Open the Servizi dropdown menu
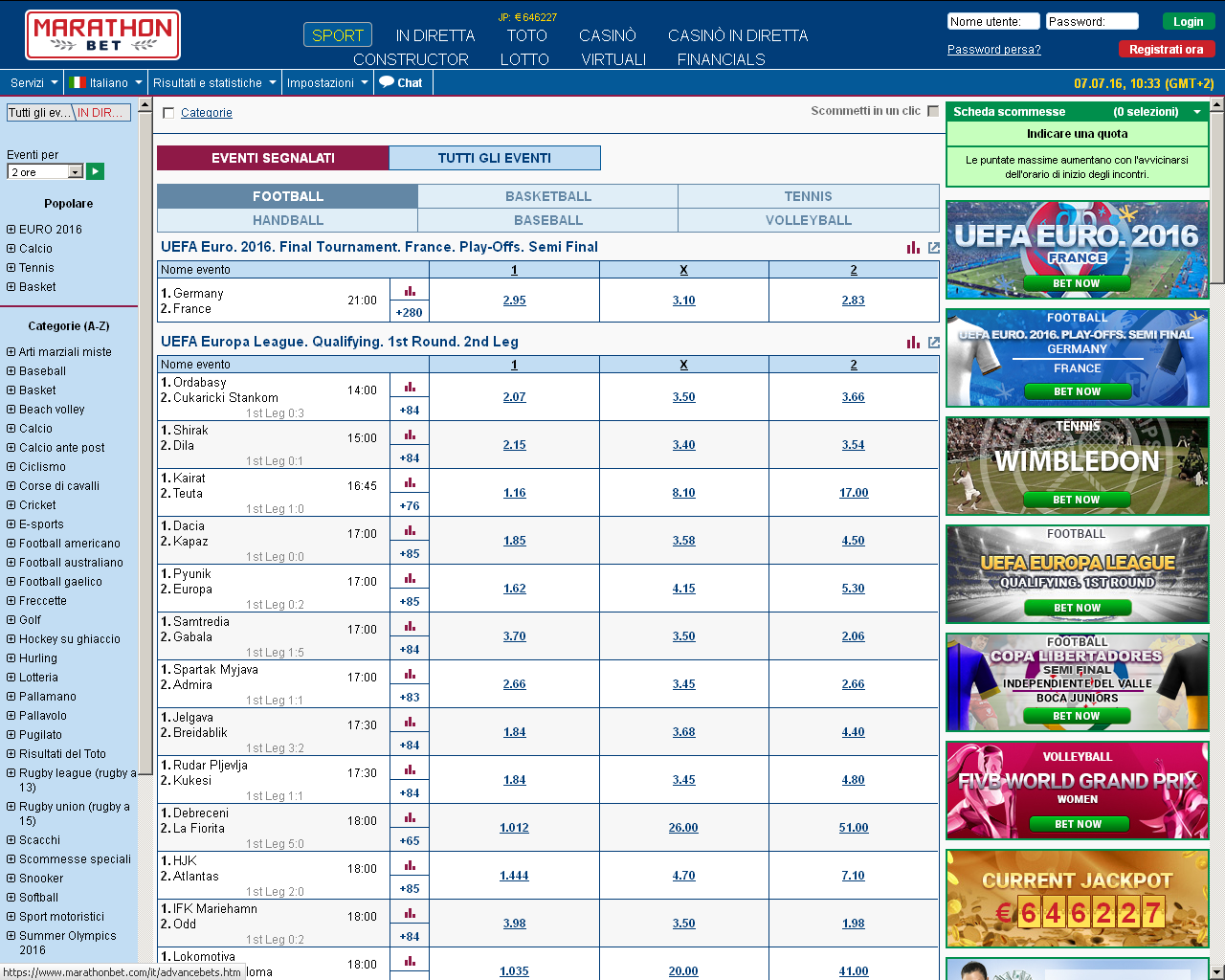 coord(33,83)
